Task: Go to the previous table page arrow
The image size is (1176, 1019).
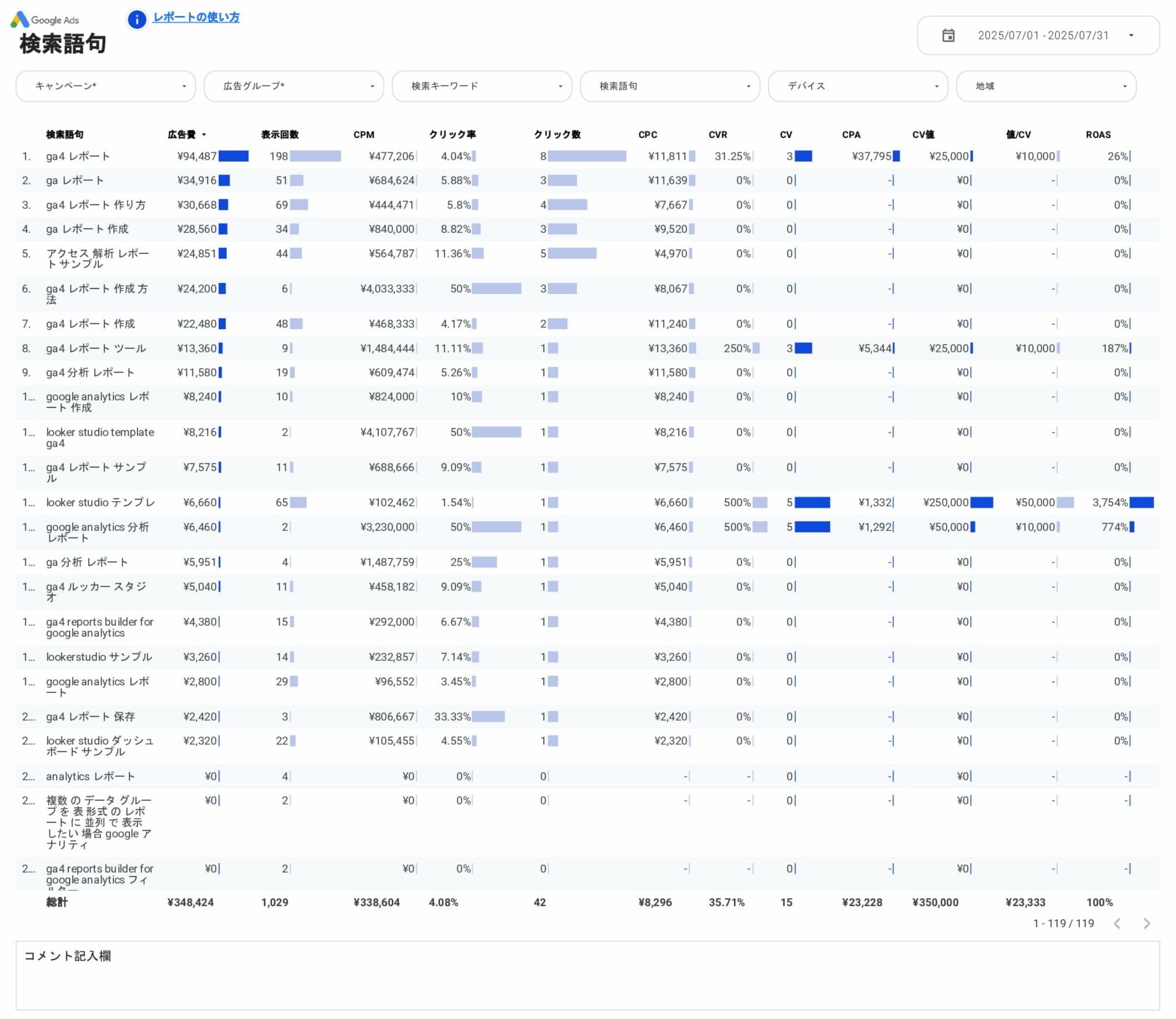Action: click(1117, 924)
